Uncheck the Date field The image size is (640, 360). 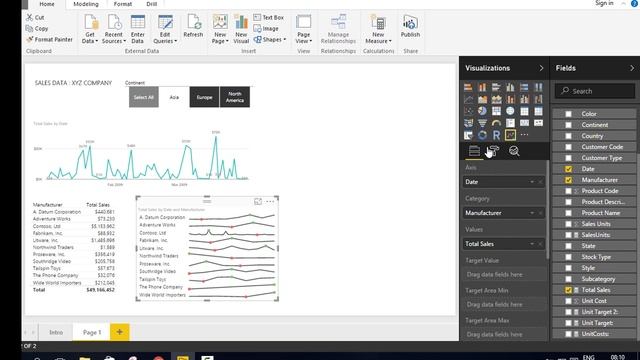(x=568, y=169)
